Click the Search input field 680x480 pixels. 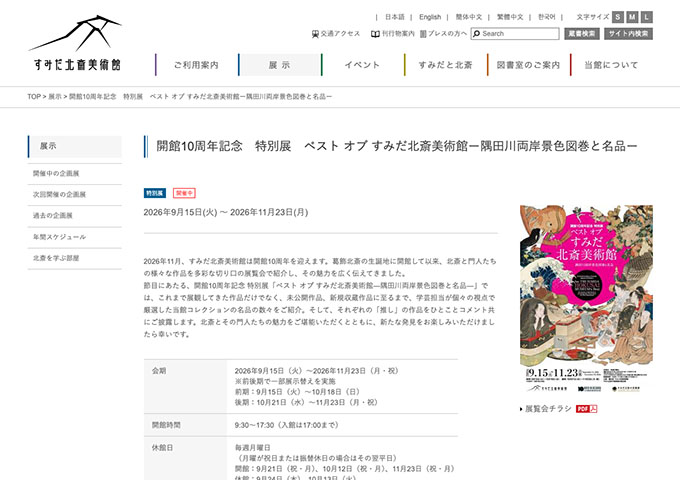pos(515,34)
